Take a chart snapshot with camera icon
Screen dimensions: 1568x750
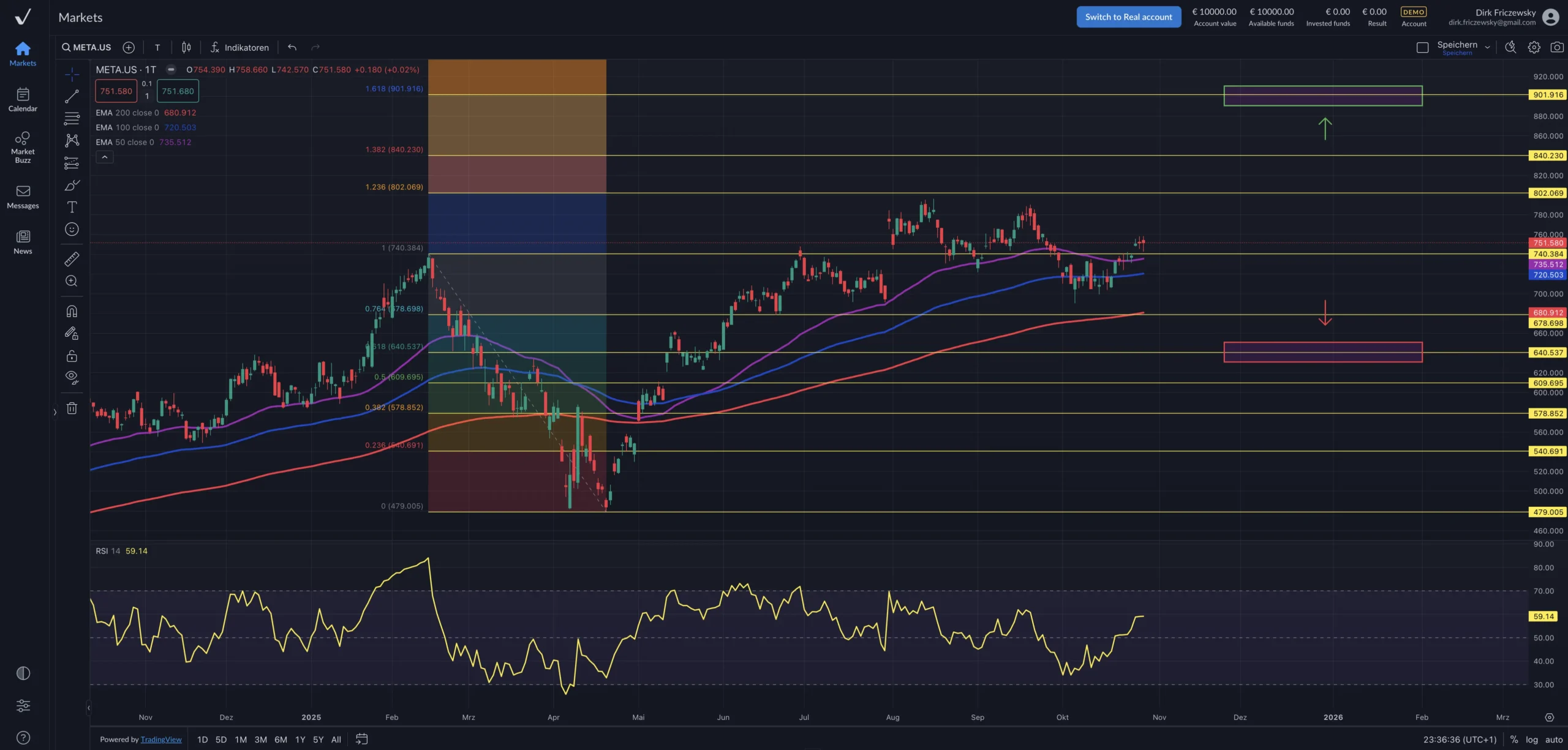(1556, 47)
